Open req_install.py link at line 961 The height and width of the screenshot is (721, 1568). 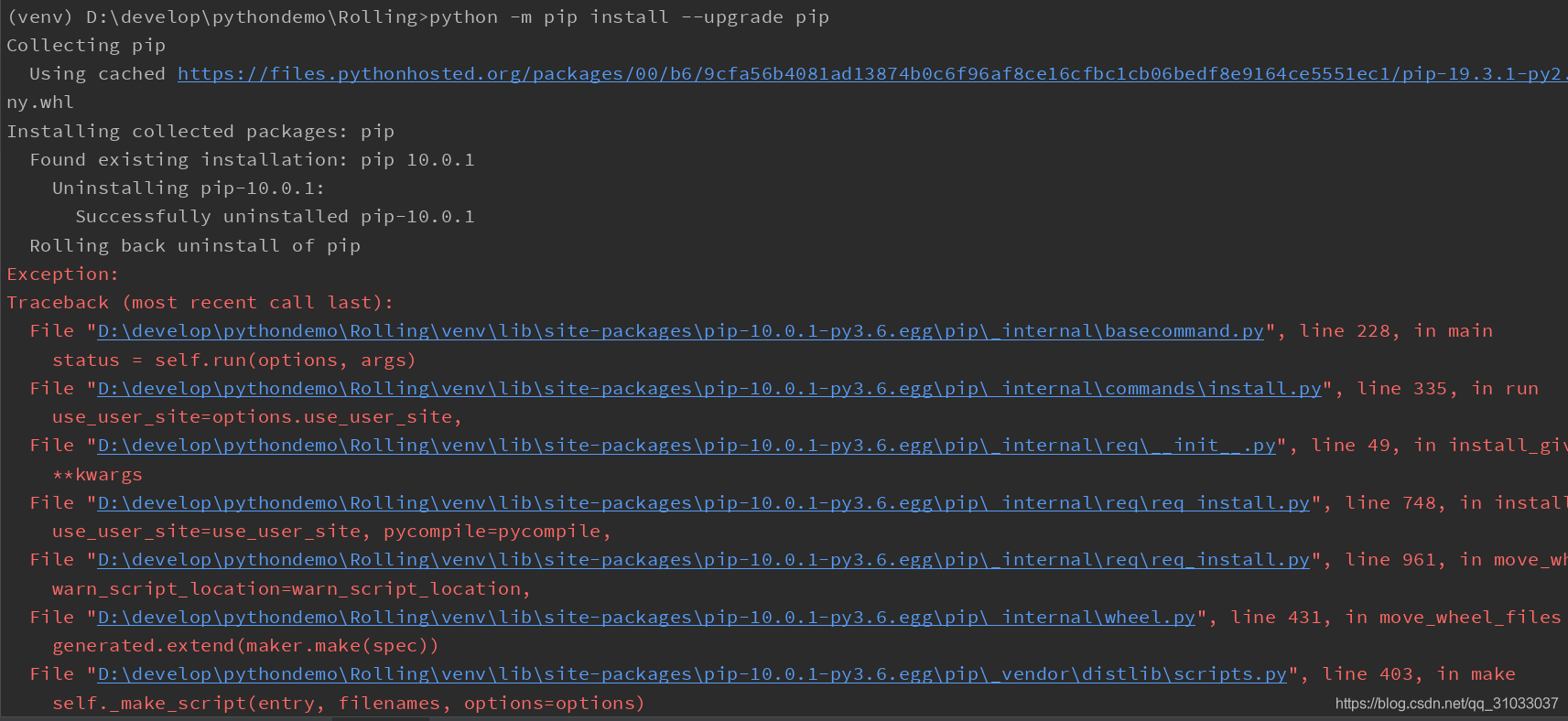703,560
